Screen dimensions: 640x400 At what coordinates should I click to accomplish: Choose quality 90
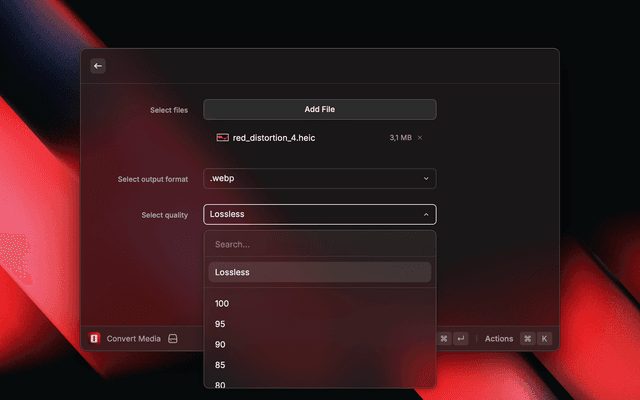320,344
